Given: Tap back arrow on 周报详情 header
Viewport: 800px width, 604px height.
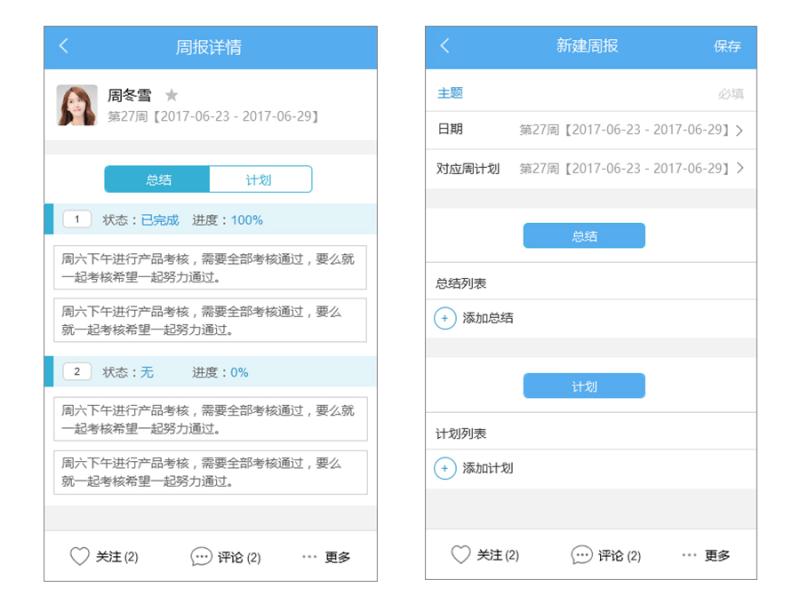Looking at the screenshot, I should (64, 46).
